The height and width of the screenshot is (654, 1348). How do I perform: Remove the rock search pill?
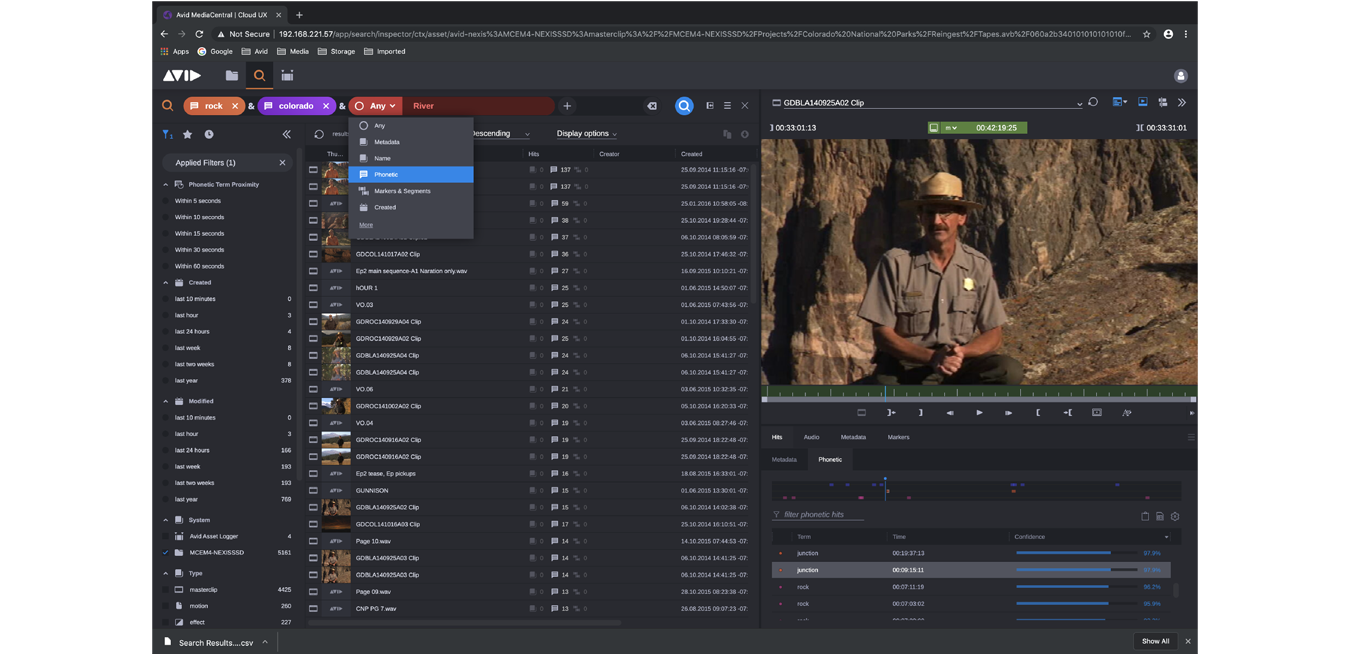[x=235, y=106]
